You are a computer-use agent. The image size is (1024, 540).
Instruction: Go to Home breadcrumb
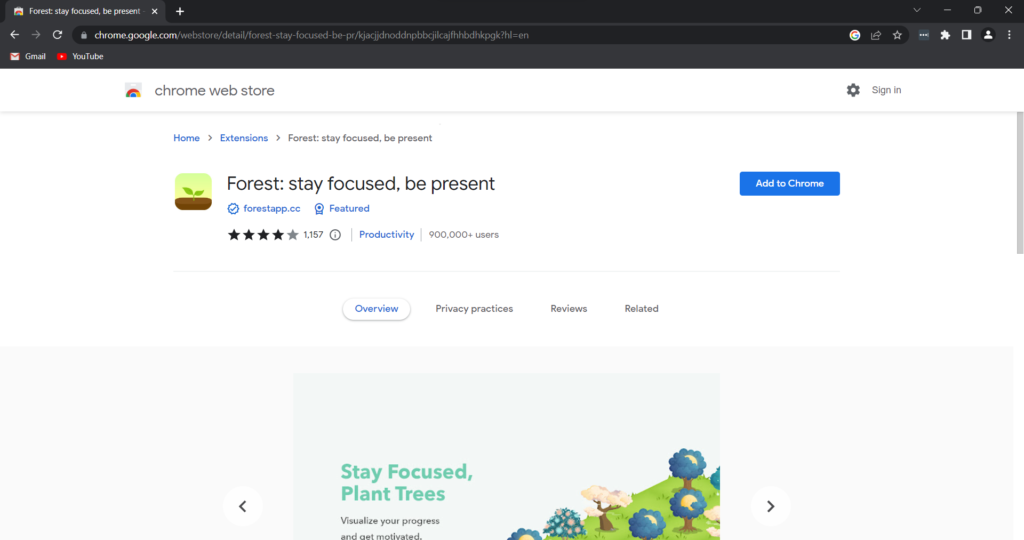click(186, 138)
